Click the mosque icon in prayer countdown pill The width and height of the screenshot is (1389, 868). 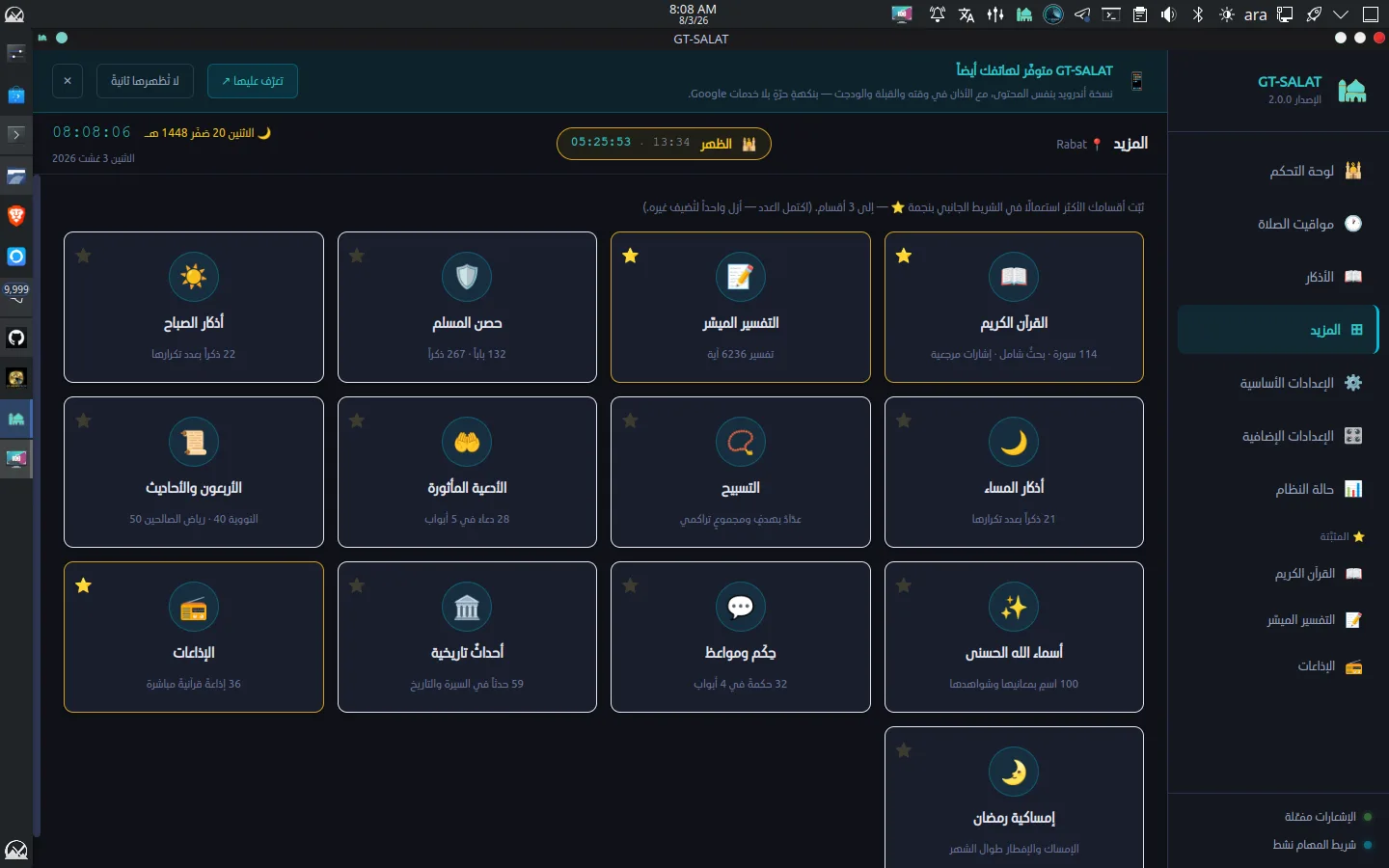click(749, 144)
